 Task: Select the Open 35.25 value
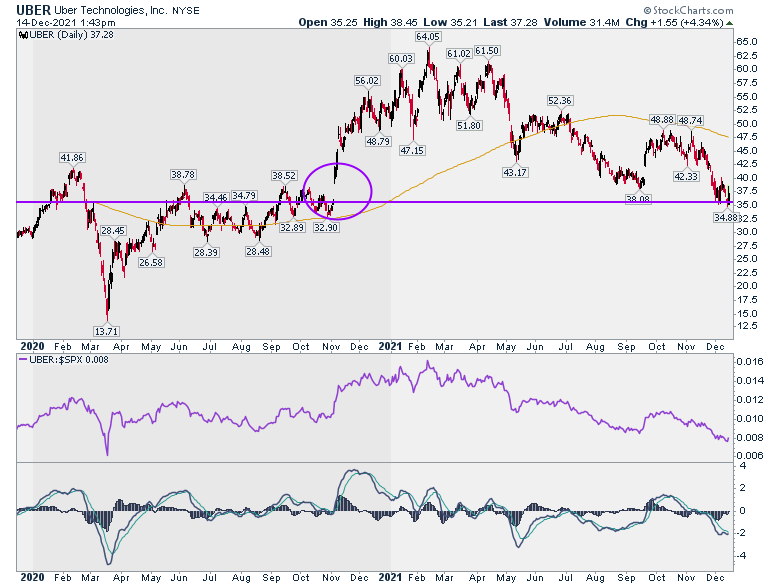click(x=328, y=22)
